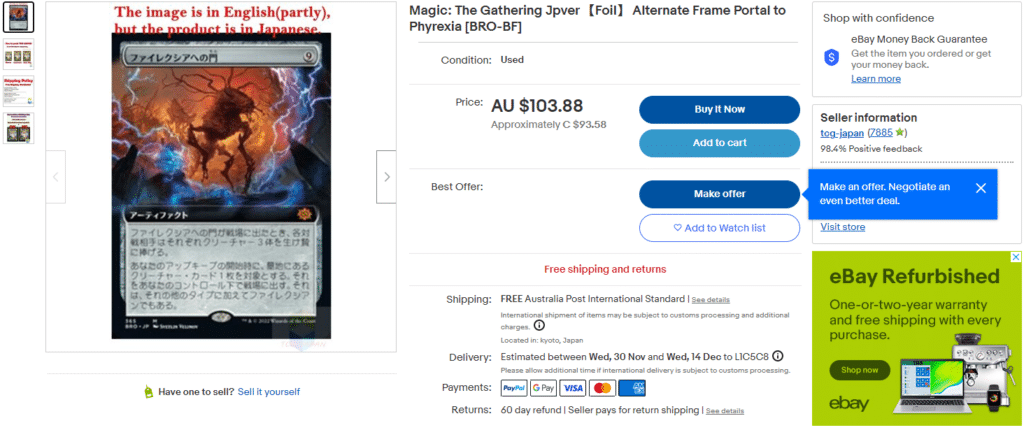Click the Visa payment icon
This screenshot has height=430, width=1024.
coord(573,387)
